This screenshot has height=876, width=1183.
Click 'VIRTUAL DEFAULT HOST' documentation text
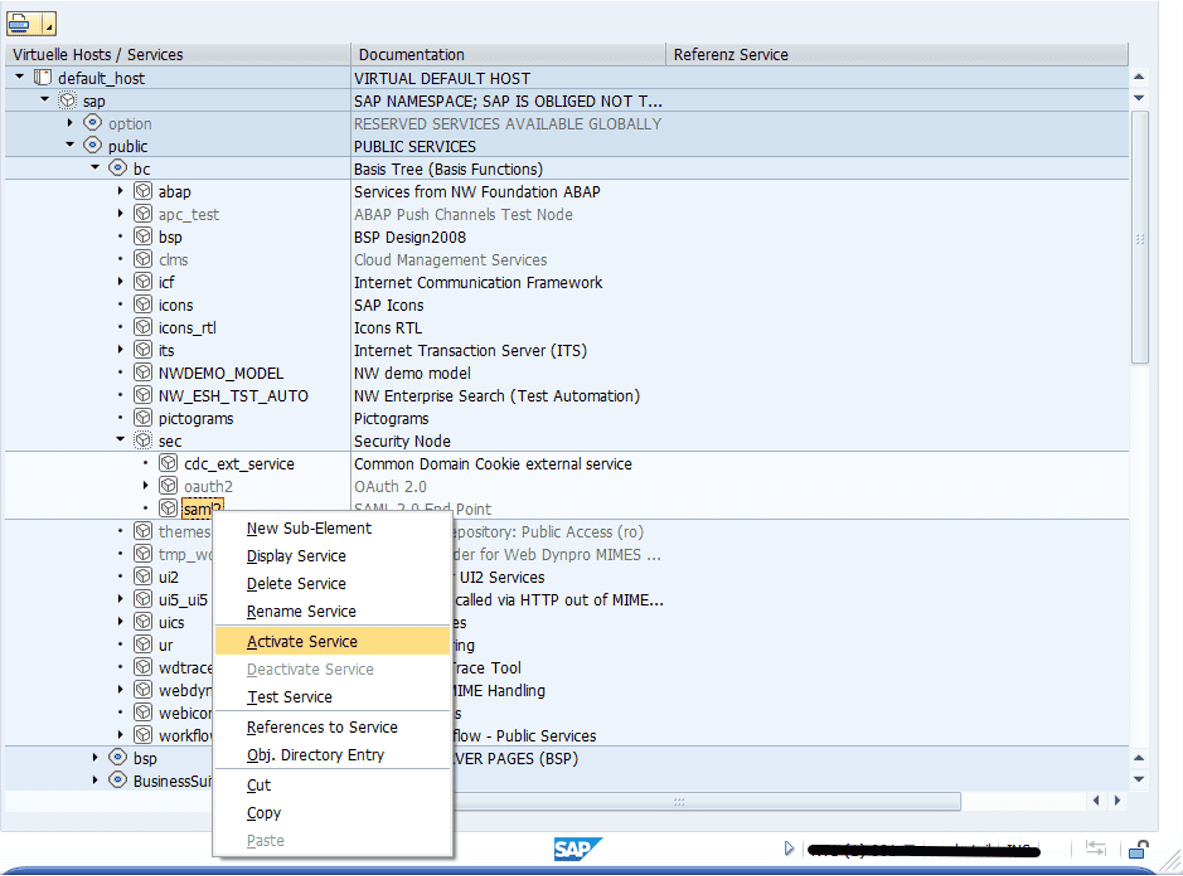tap(442, 78)
